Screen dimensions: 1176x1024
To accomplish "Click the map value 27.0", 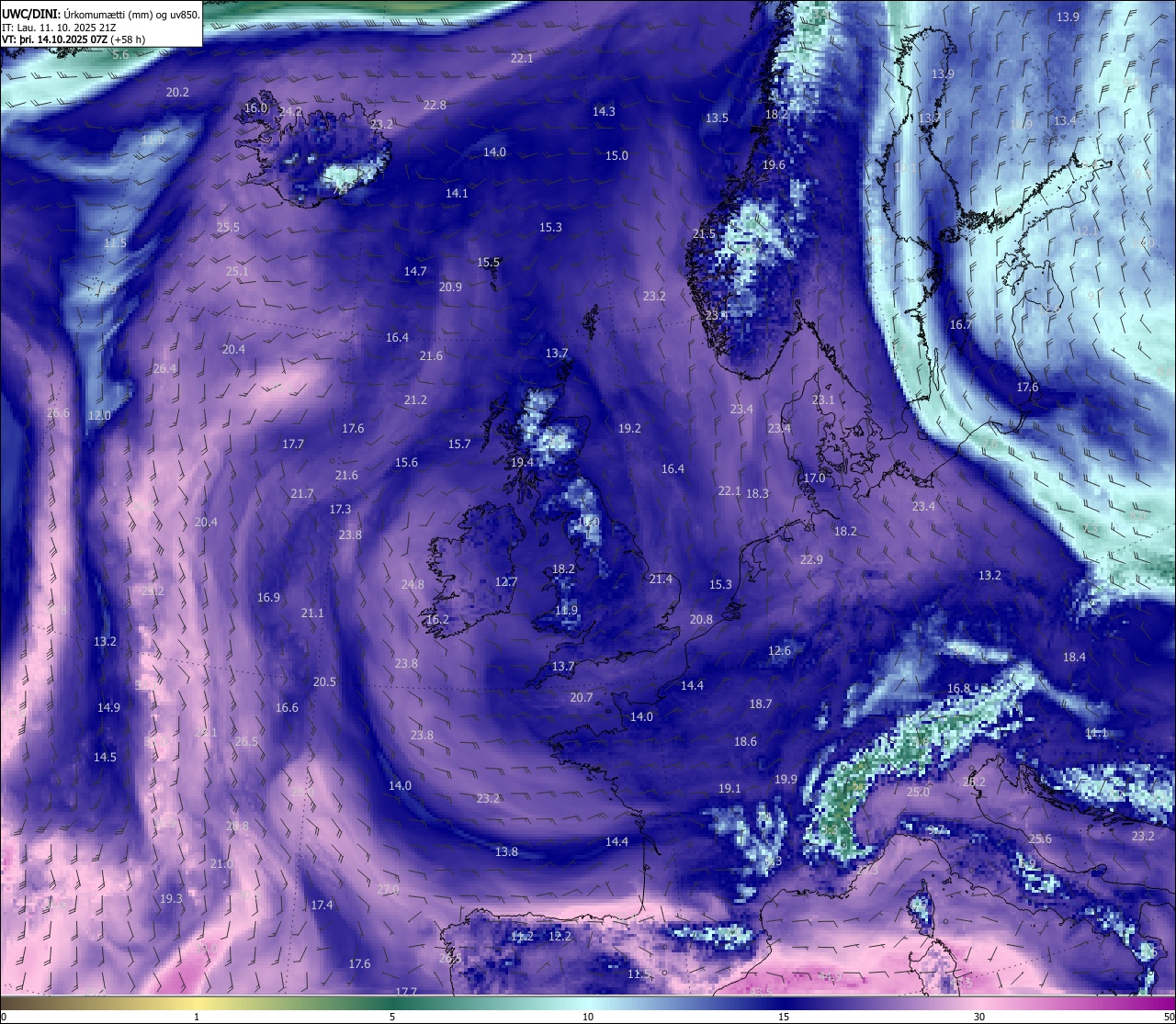I will tap(388, 890).
